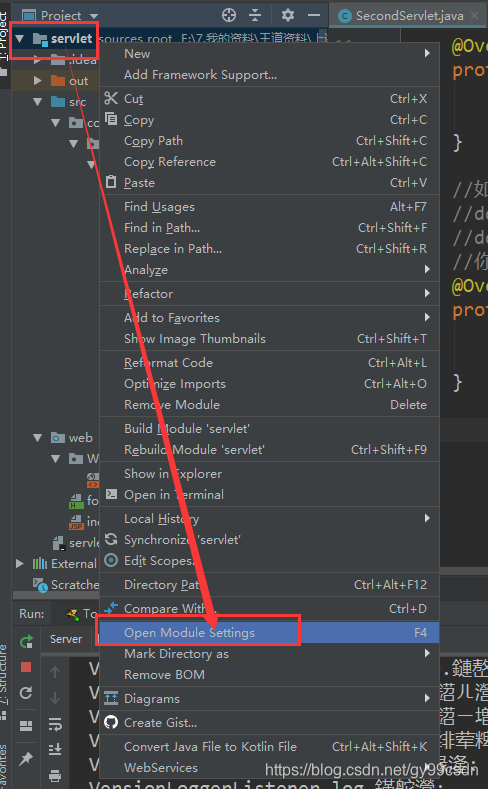Image resolution: width=488 pixels, height=789 pixels.
Task: Switch to the Server tab in Run panel
Action: coord(66,639)
